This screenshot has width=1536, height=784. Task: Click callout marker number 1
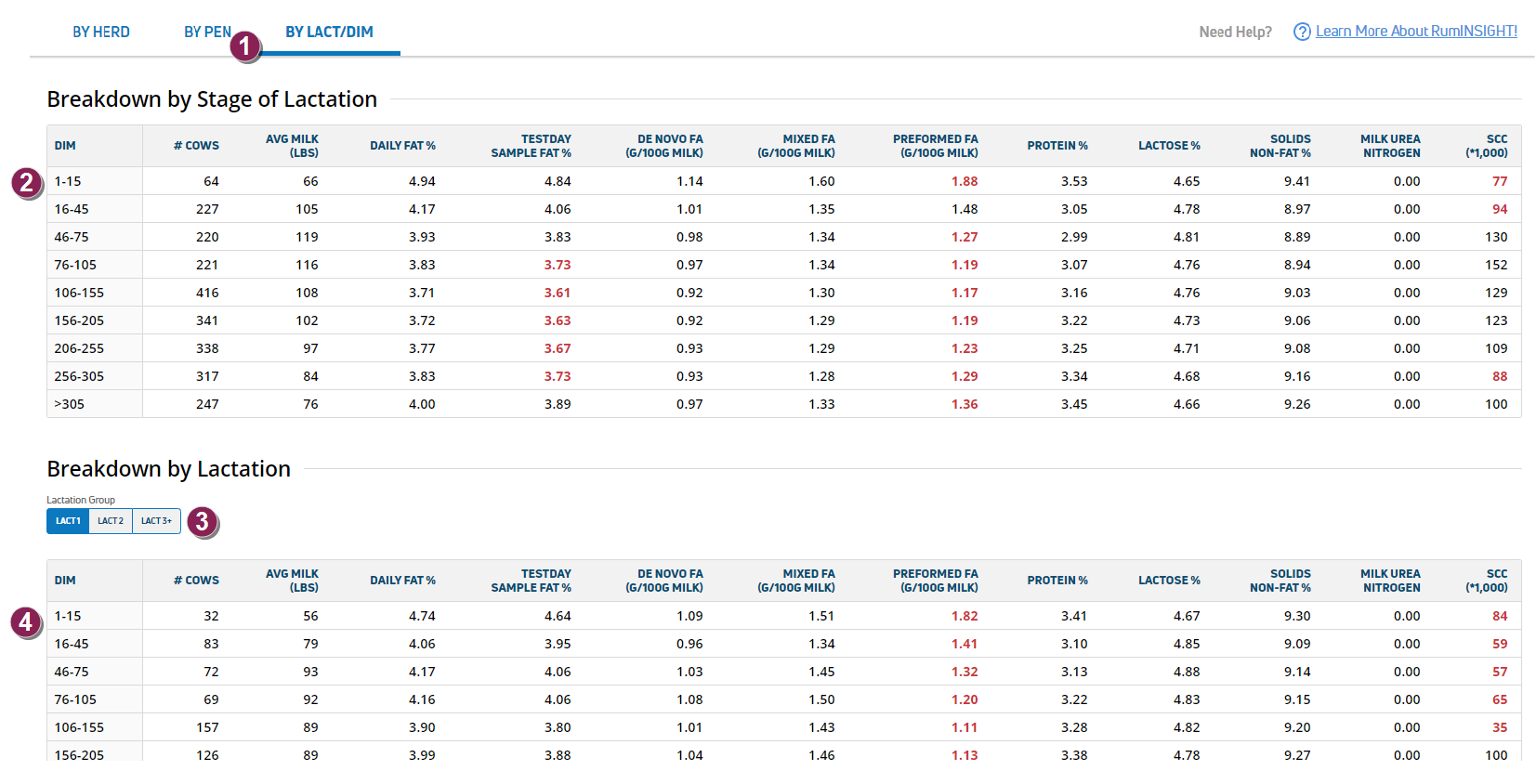pyautogui.click(x=245, y=46)
